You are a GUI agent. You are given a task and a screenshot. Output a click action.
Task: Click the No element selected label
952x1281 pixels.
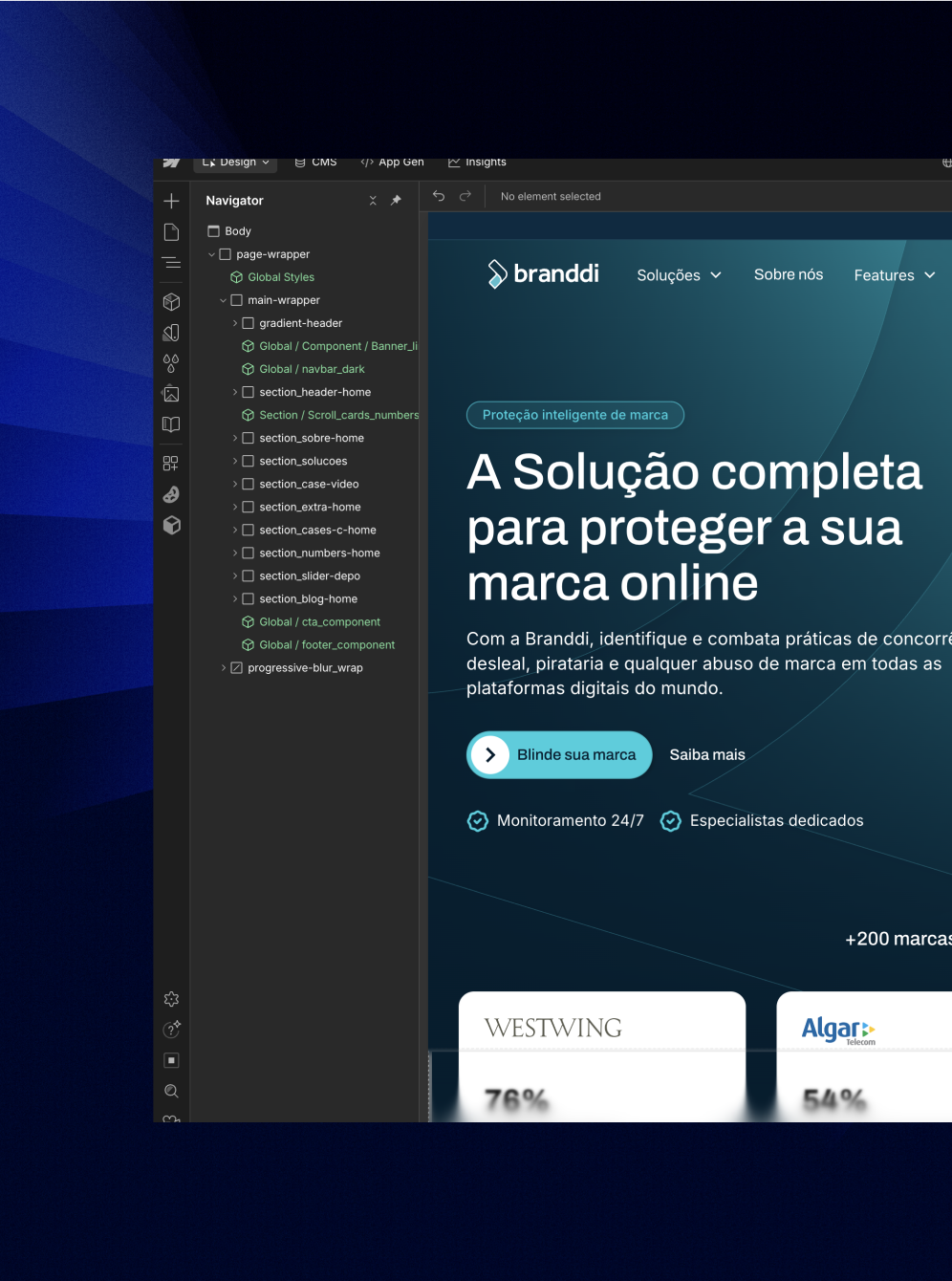click(551, 196)
